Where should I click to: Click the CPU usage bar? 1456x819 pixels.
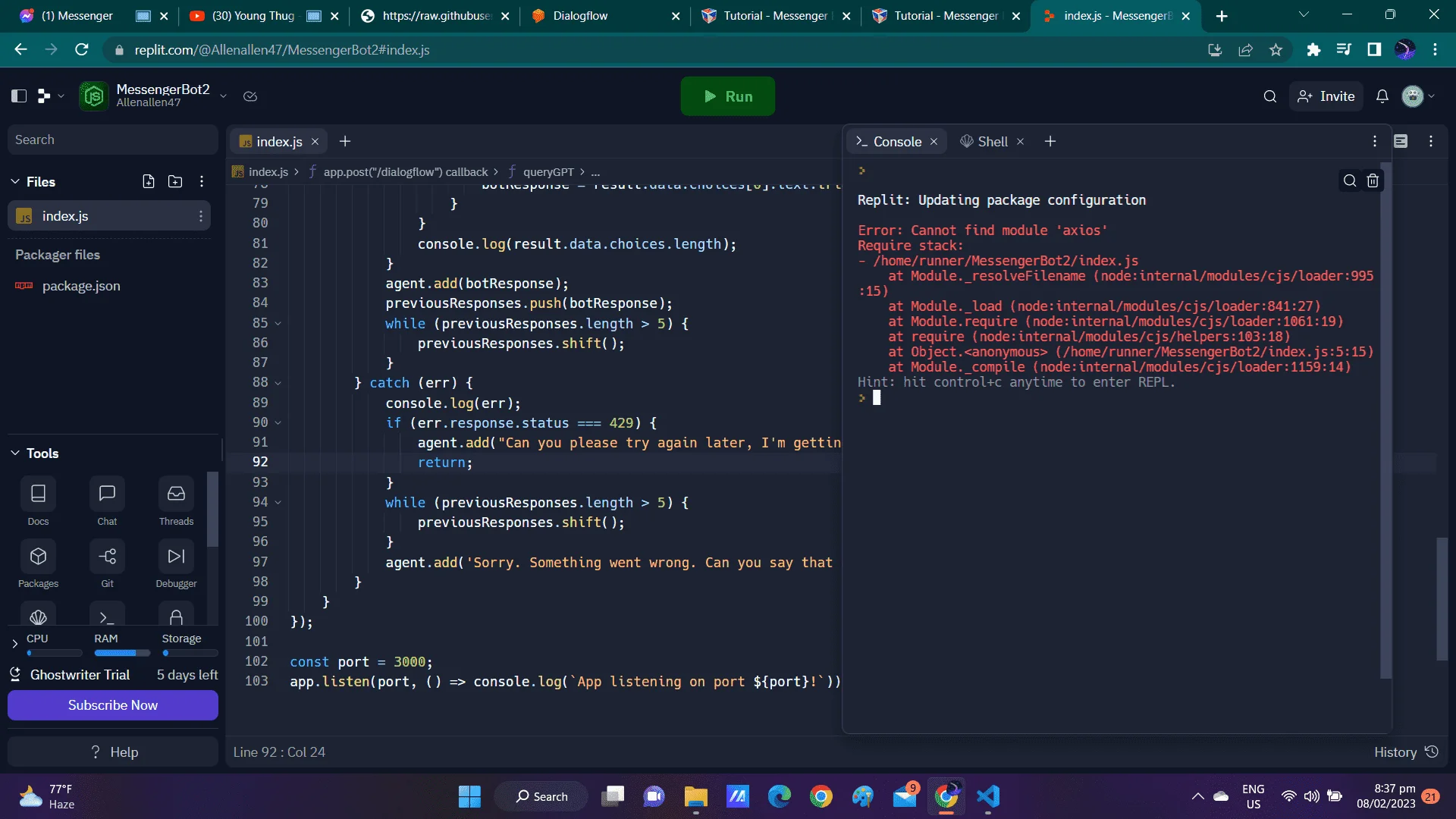click(x=54, y=653)
